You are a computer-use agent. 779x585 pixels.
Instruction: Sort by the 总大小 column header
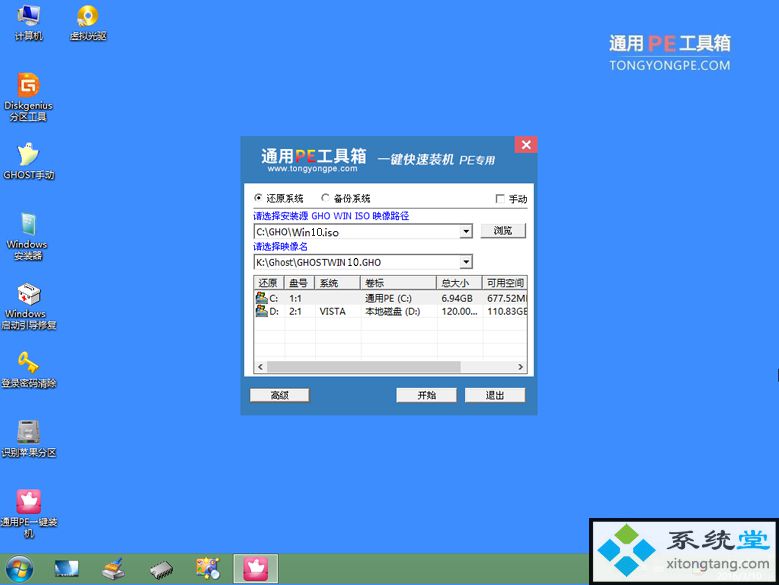[x=460, y=283]
